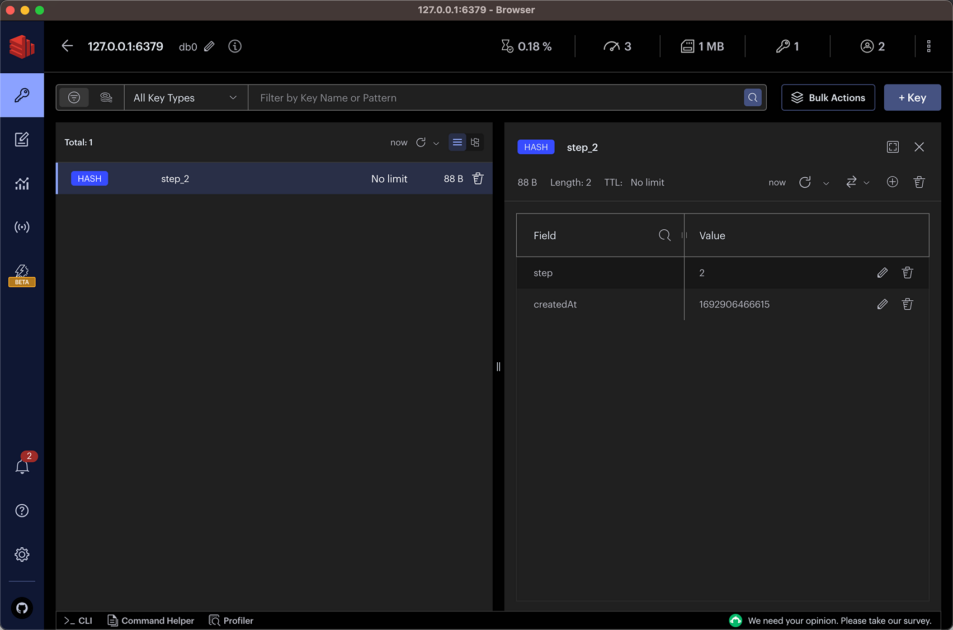Click the Bulk Actions button
The height and width of the screenshot is (630, 953).
pyautogui.click(x=828, y=97)
